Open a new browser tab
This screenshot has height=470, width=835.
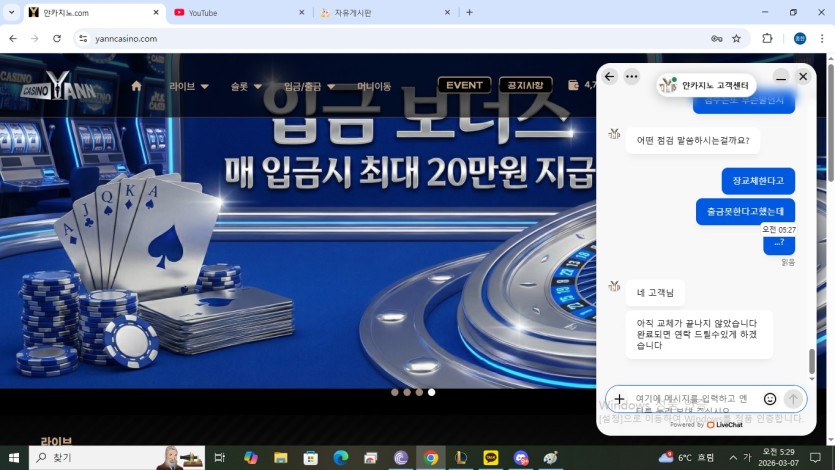tap(469, 12)
